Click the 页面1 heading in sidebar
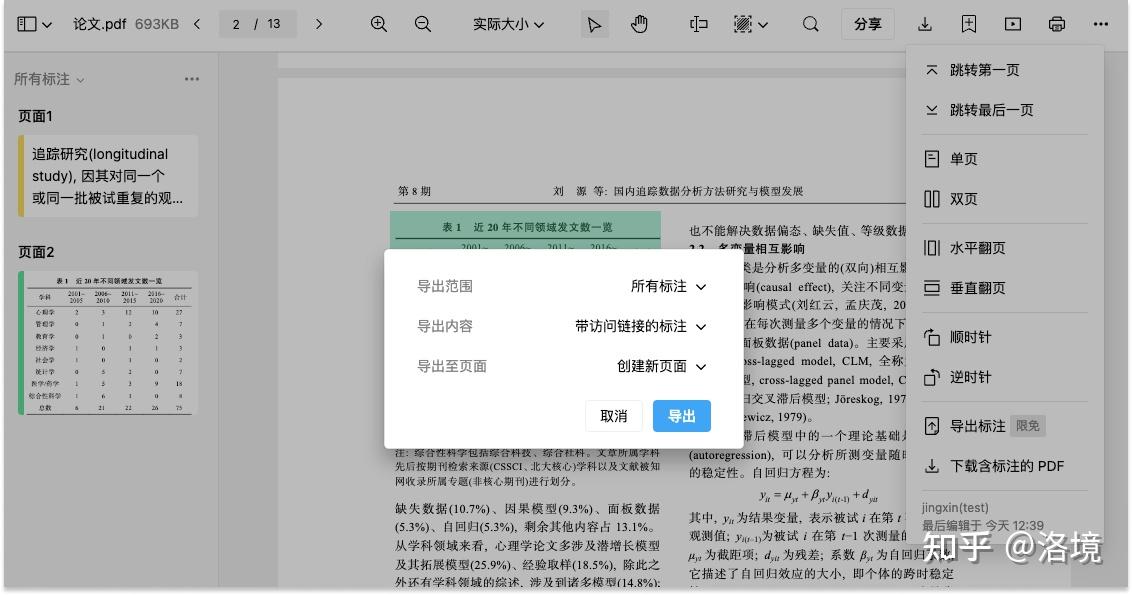This screenshot has height=595, width=1132. (x=35, y=116)
